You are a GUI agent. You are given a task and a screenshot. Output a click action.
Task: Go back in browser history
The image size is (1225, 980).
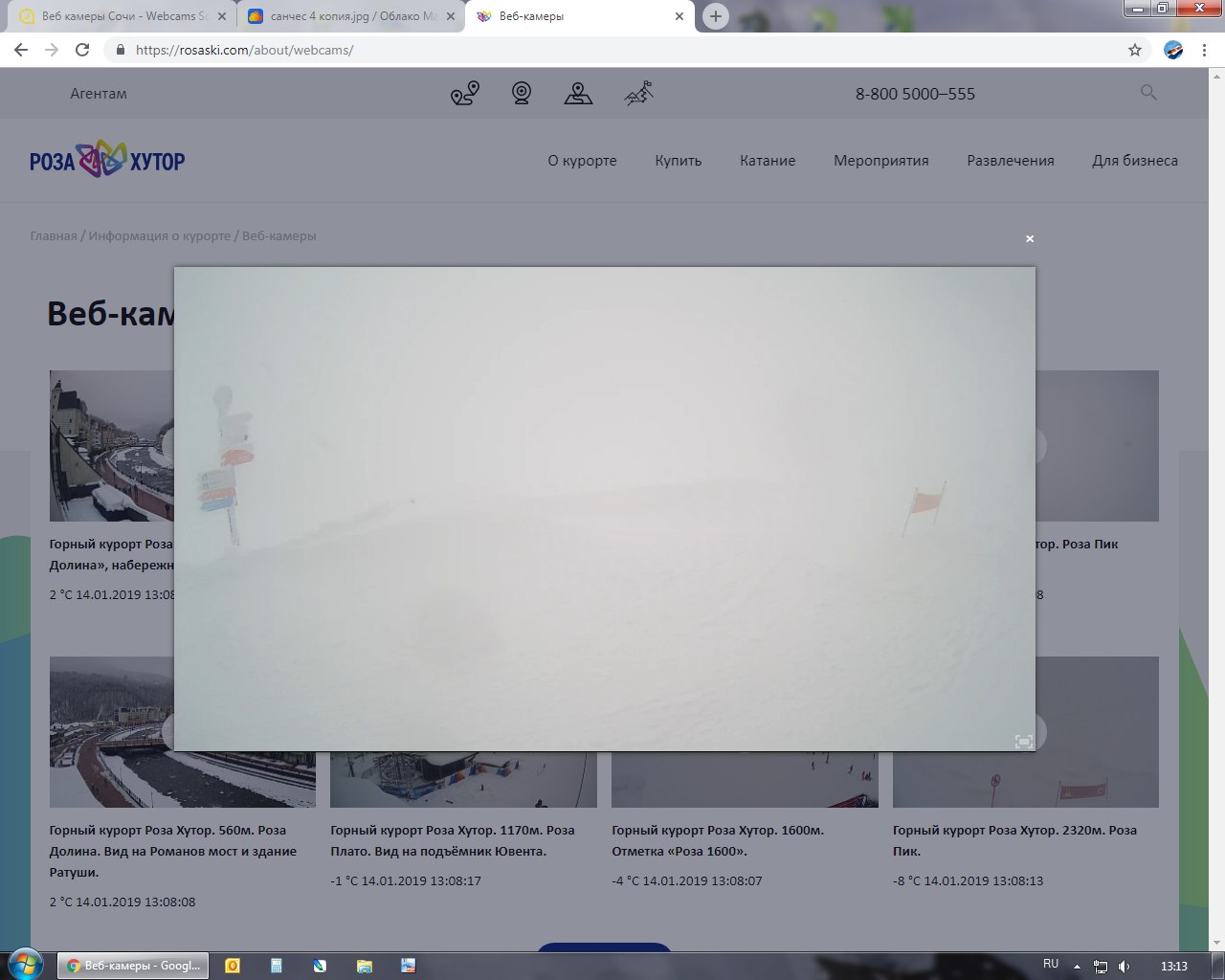tap(21, 50)
